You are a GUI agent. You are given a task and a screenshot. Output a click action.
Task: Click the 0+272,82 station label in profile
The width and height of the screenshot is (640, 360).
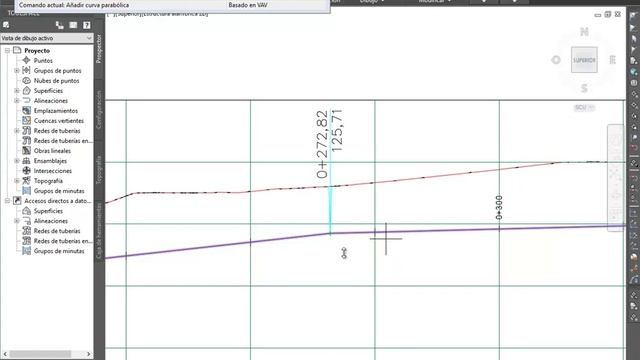click(x=322, y=144)
